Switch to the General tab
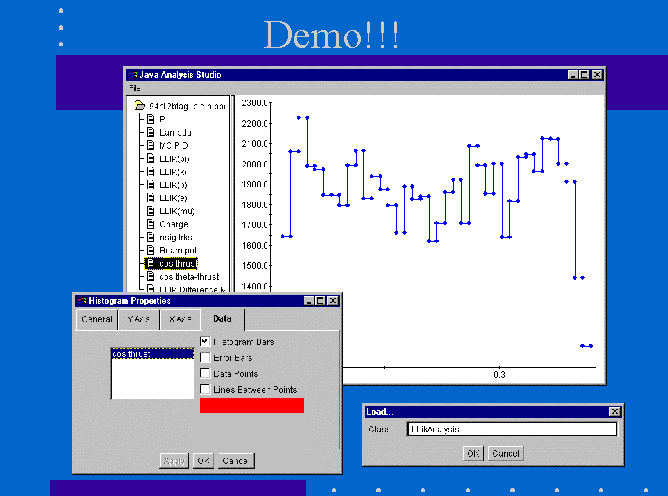The height and width of the screenshot is (496, 668). 97,320
